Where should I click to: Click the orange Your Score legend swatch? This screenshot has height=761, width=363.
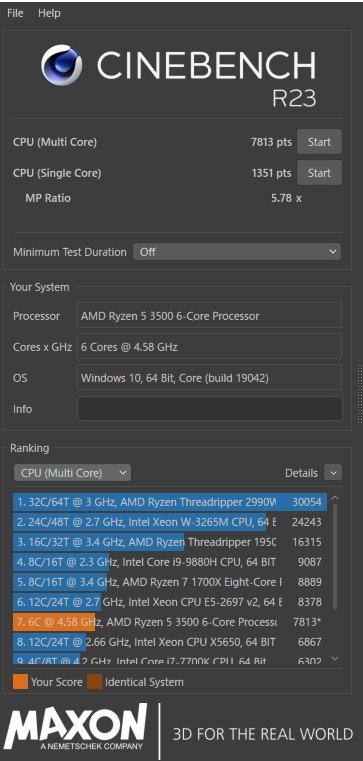[x=20, y=682]
